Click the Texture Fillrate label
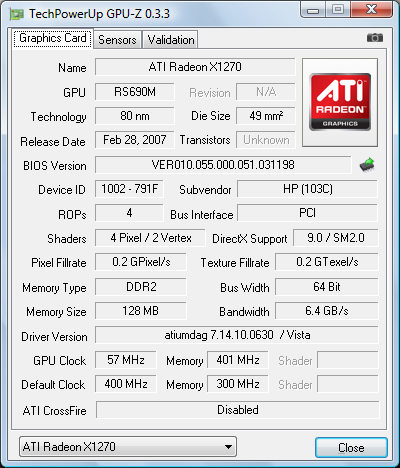The width and height of the screenshot is (400, 468). pos(235,263)
